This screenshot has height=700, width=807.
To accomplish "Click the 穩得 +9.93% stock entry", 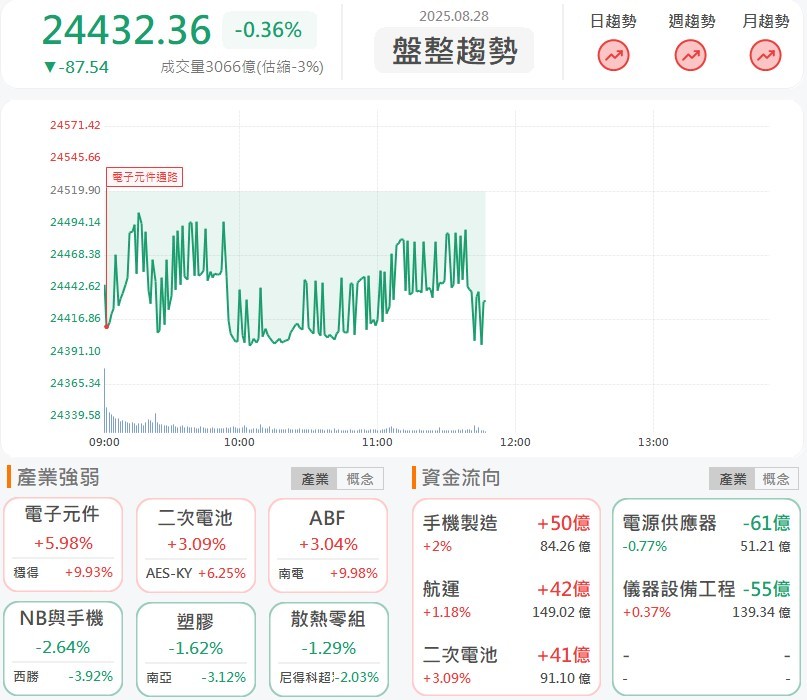I will 63,572.
